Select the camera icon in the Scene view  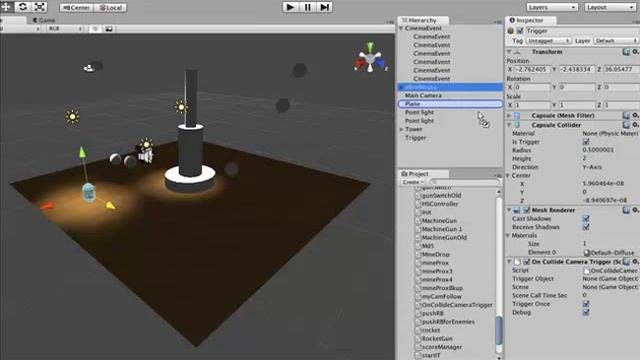click(88, 68)
